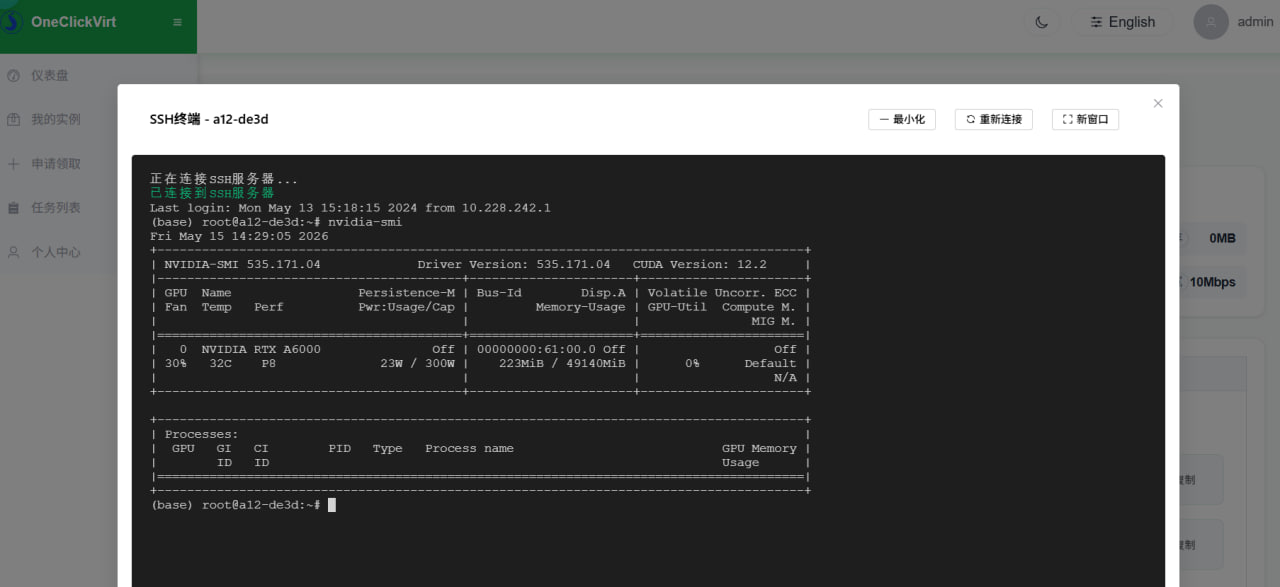1280x587 pixels.
Task: Focus the terminal command prompt cursor
Action: [332, 505]
